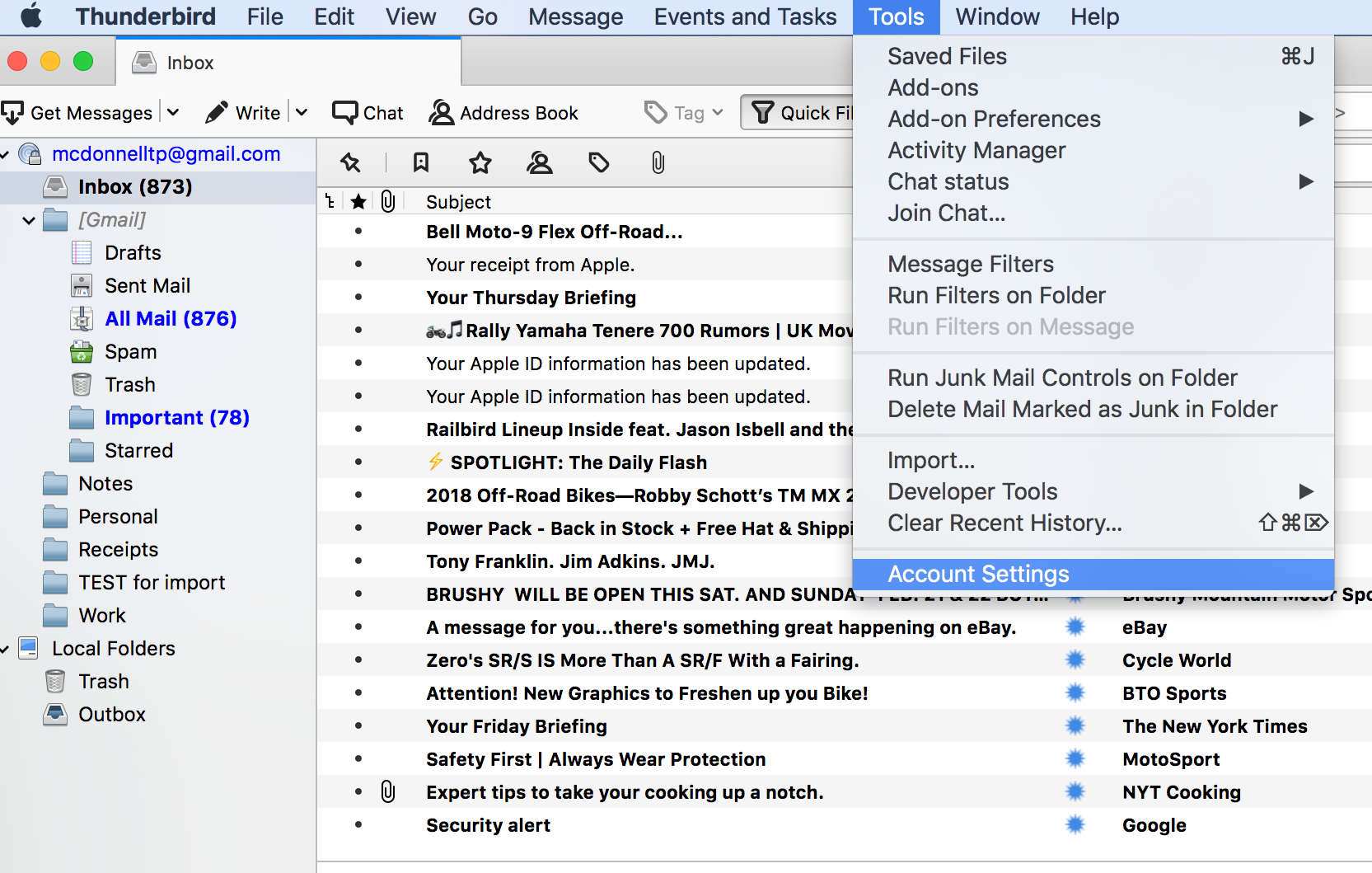The height and width of the screenshot is (873, 1372).
Task: Expand the Add-on Preferences submenu
Action: tap(1306, 119)
